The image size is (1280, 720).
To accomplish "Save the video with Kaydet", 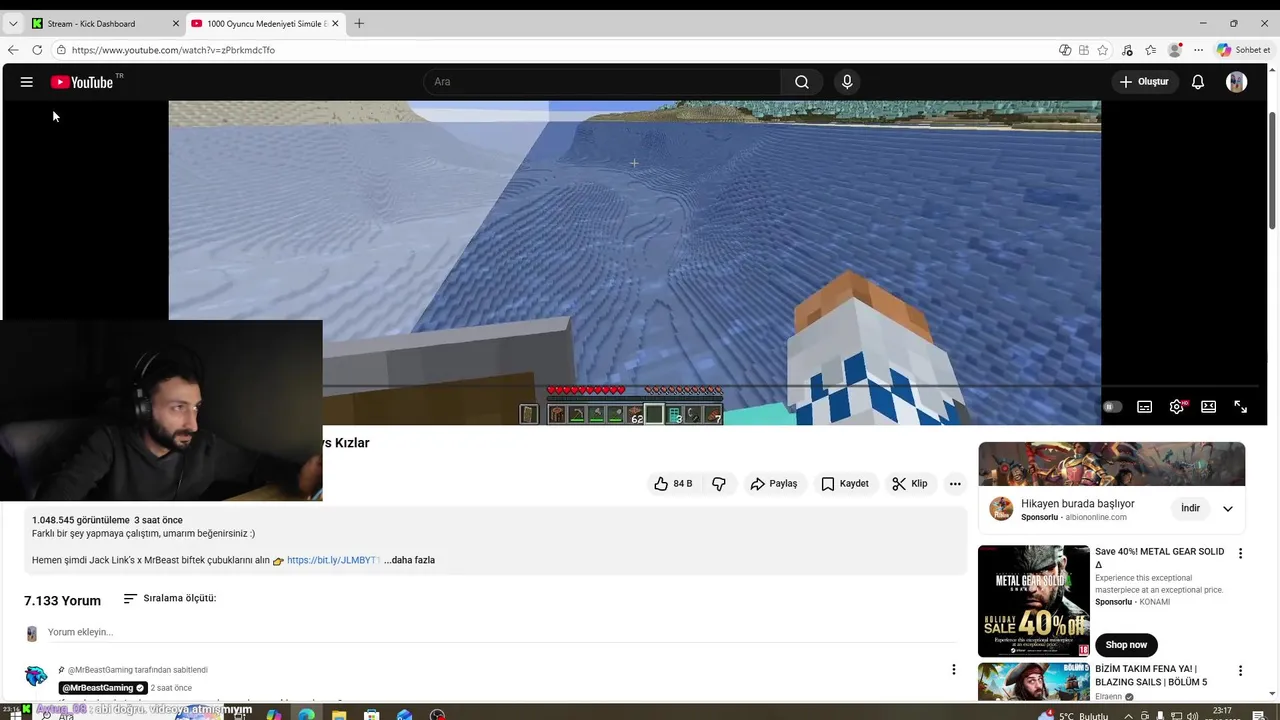I will click(845, 484).
